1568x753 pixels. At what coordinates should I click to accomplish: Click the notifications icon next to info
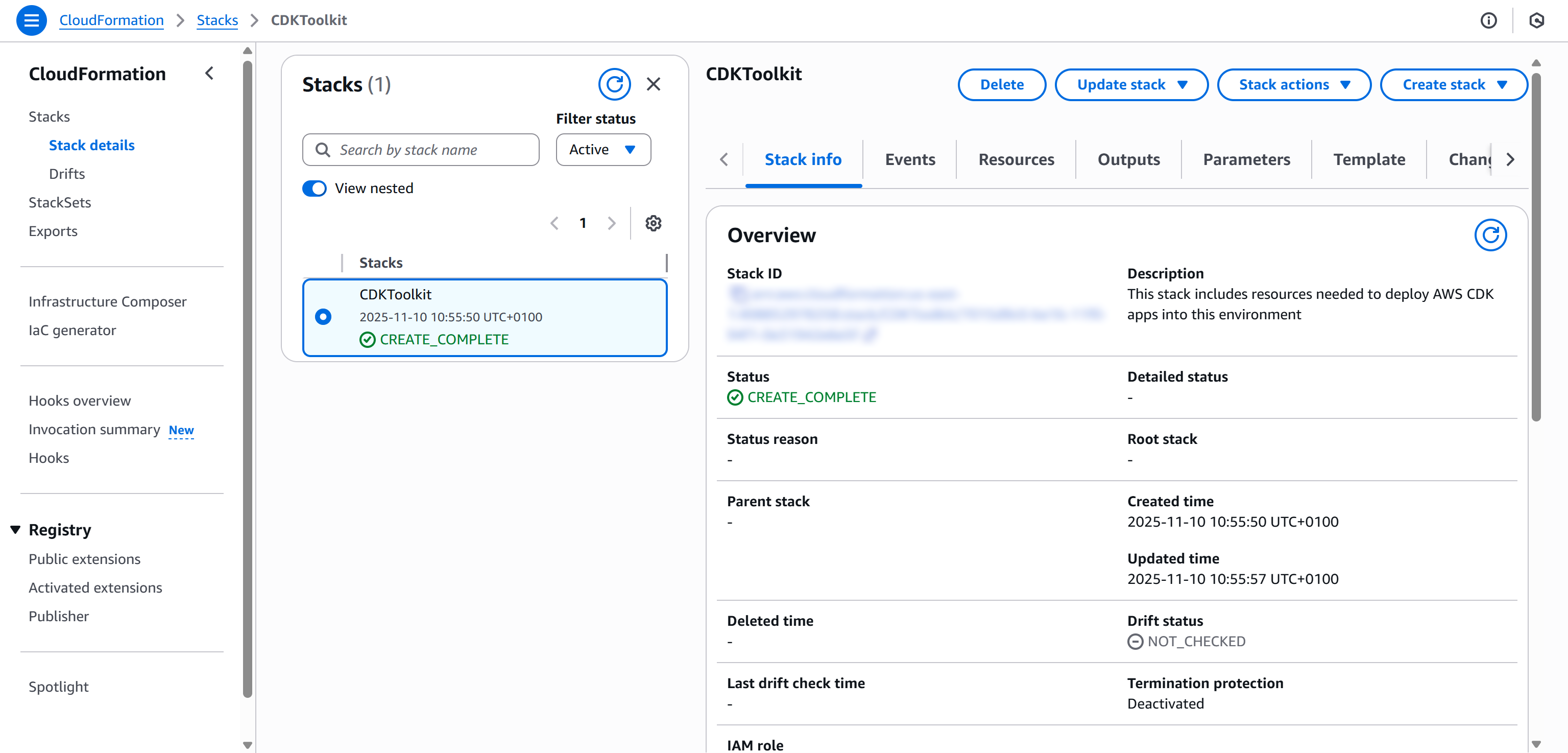(x=1536, y=20)
